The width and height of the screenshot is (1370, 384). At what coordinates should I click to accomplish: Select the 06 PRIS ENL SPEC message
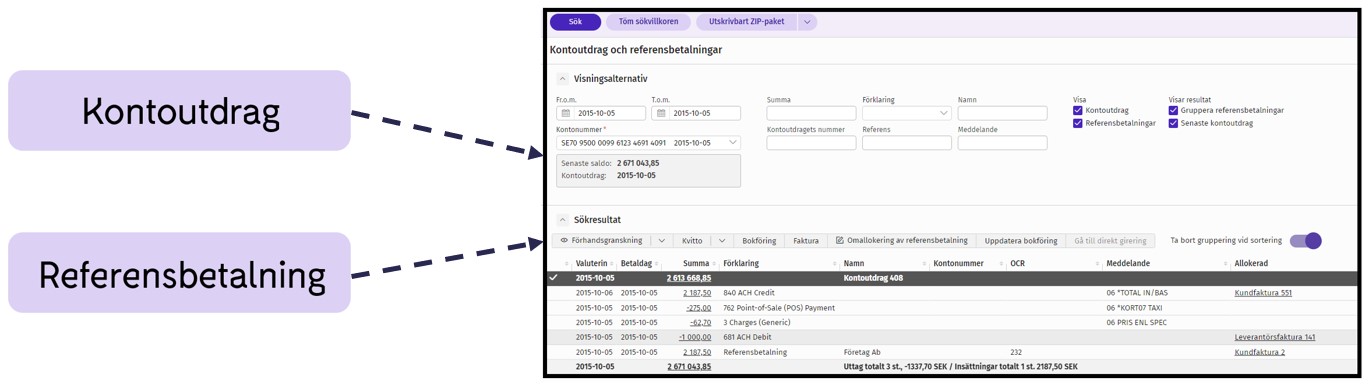pos(1136,323)
